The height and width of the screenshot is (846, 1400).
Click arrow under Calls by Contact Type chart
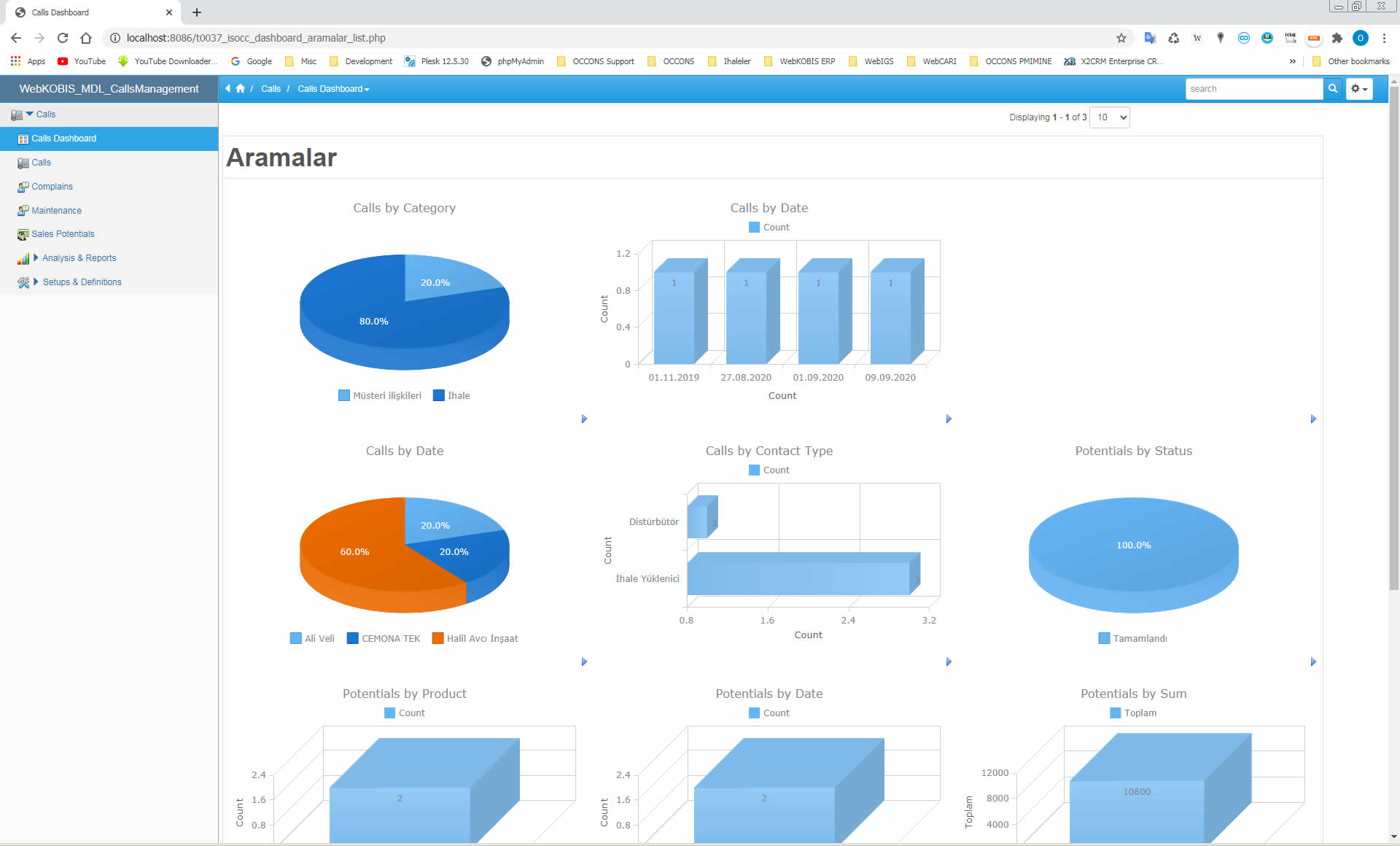pos(949,661)
